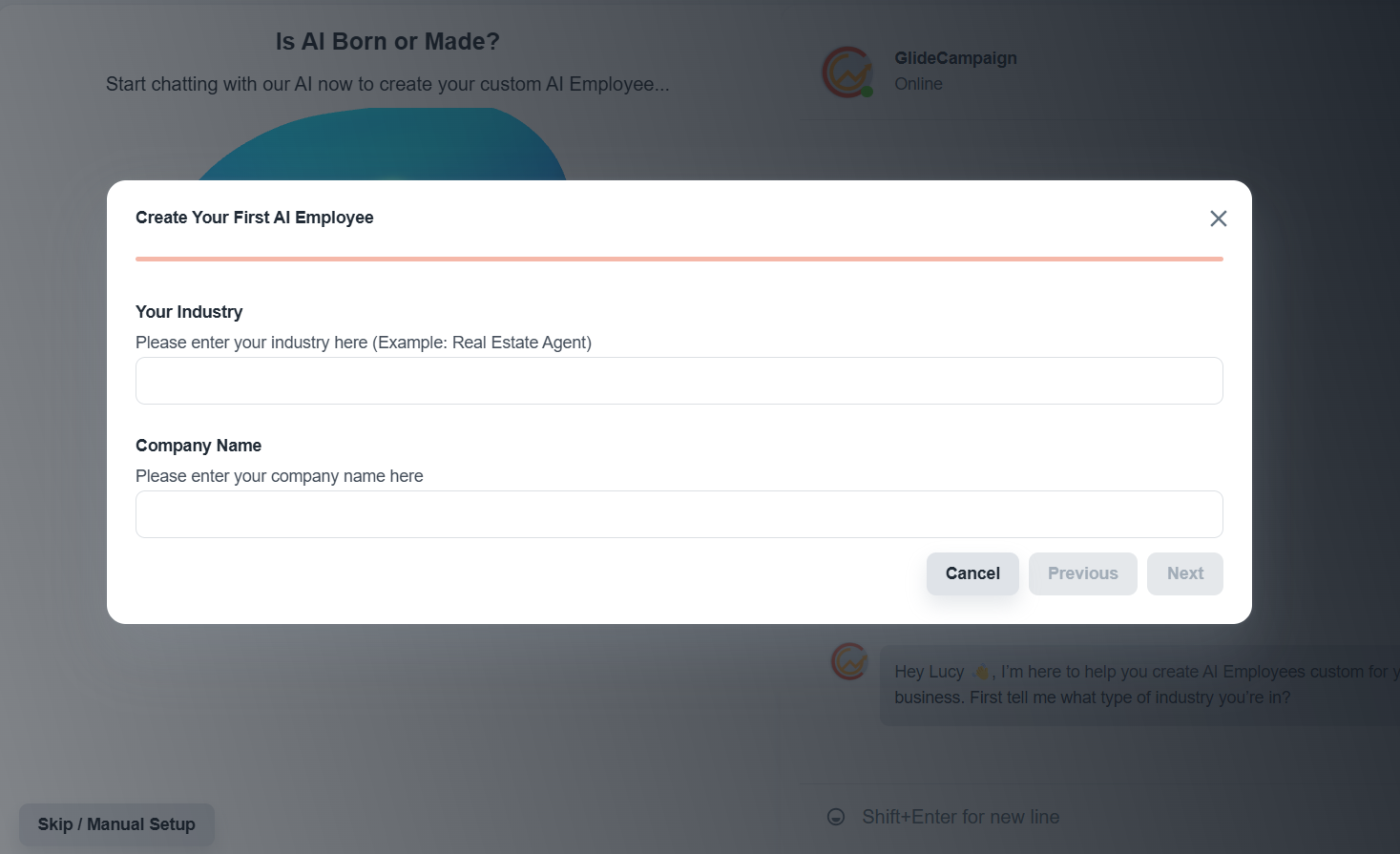Click the 'Company Name' label
The height and width of the screenshot is (854, 1400).
(199, 446)
